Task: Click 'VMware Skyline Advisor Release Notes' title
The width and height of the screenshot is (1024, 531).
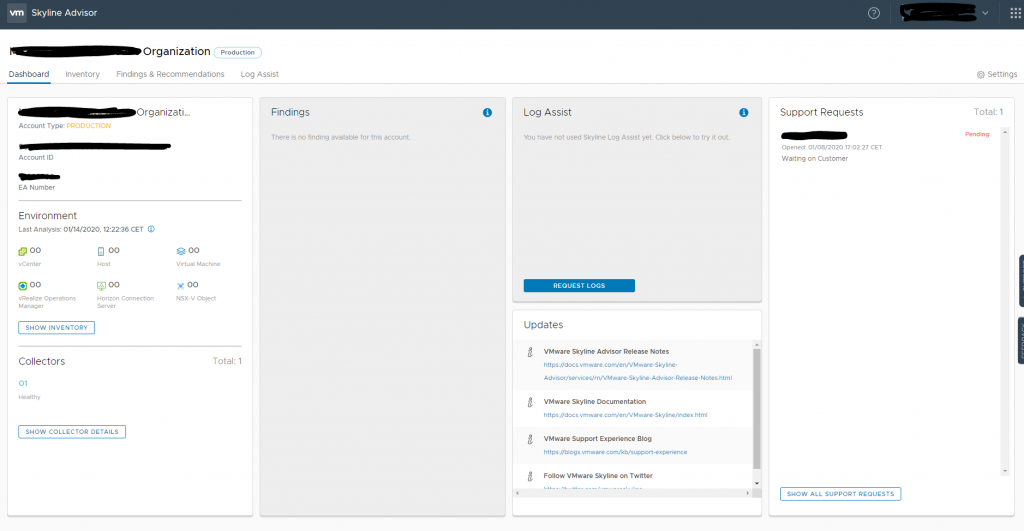Action: coord(606,351)
